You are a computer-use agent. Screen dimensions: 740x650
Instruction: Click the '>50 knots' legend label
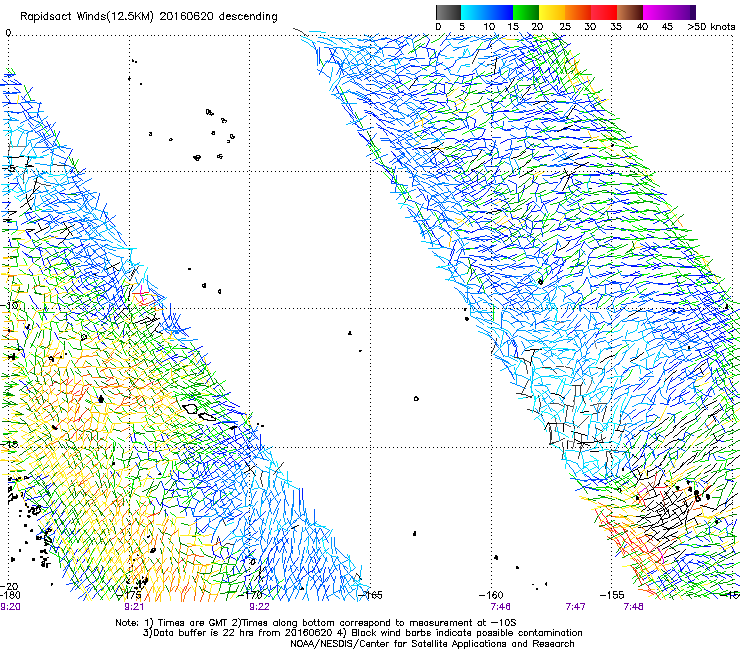coord(711,27)
